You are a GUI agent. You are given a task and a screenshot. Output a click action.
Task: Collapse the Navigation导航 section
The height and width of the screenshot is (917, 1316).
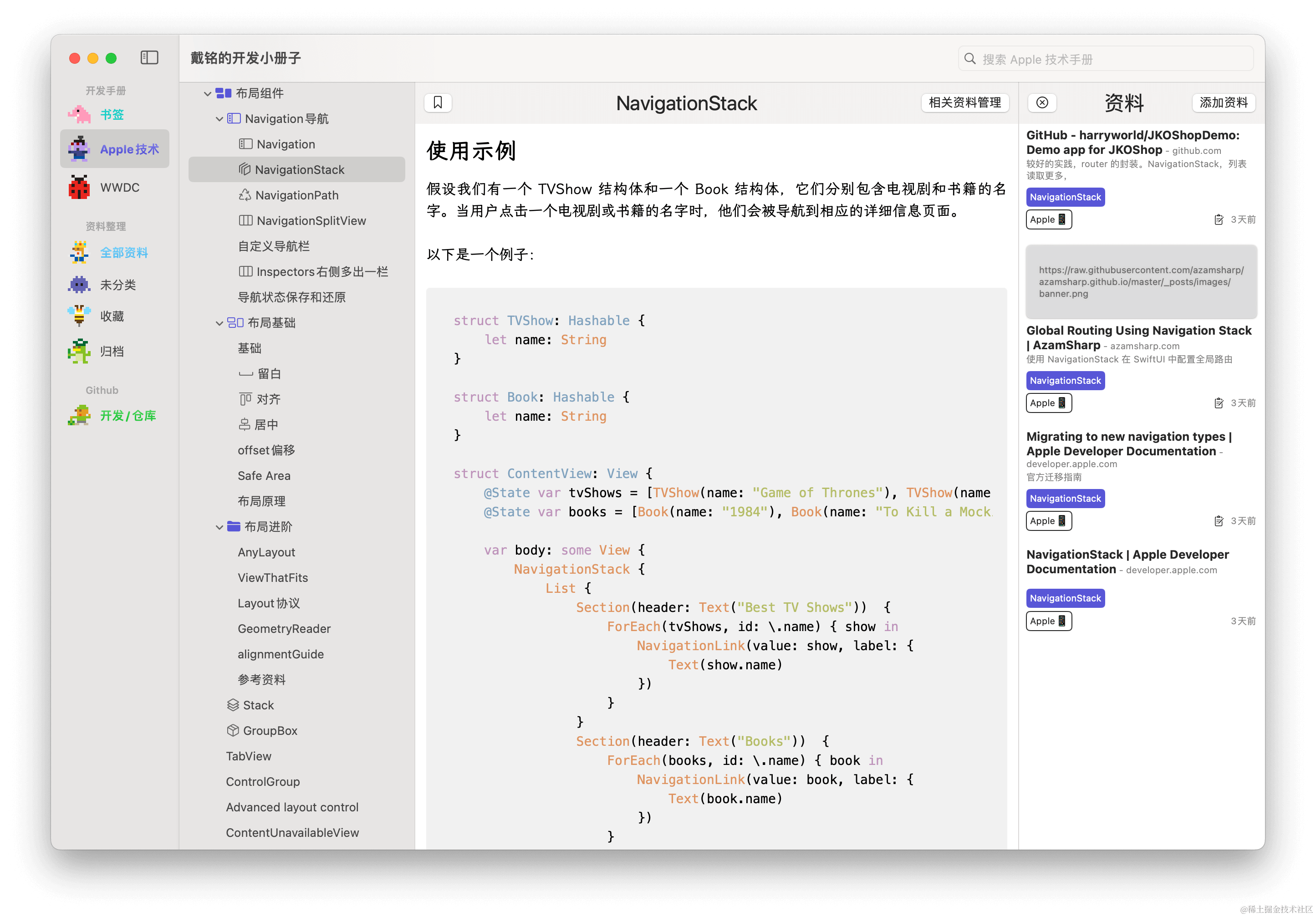pyautogui.click(x=219, y=119)
